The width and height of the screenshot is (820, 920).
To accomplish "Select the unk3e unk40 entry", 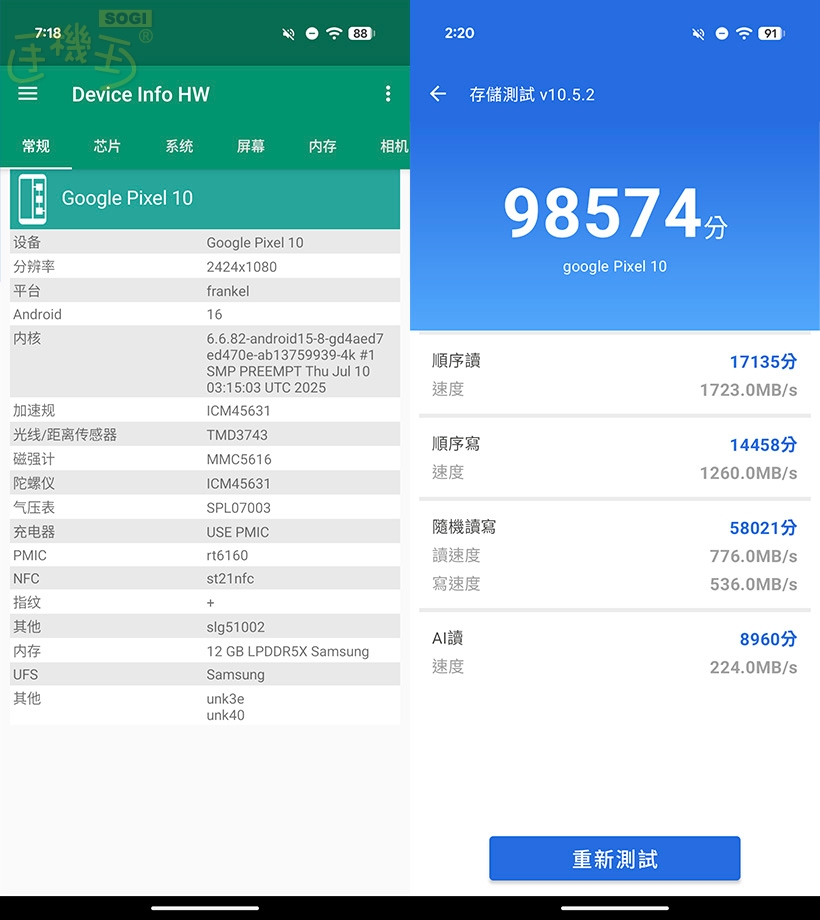I will [205, 706].
